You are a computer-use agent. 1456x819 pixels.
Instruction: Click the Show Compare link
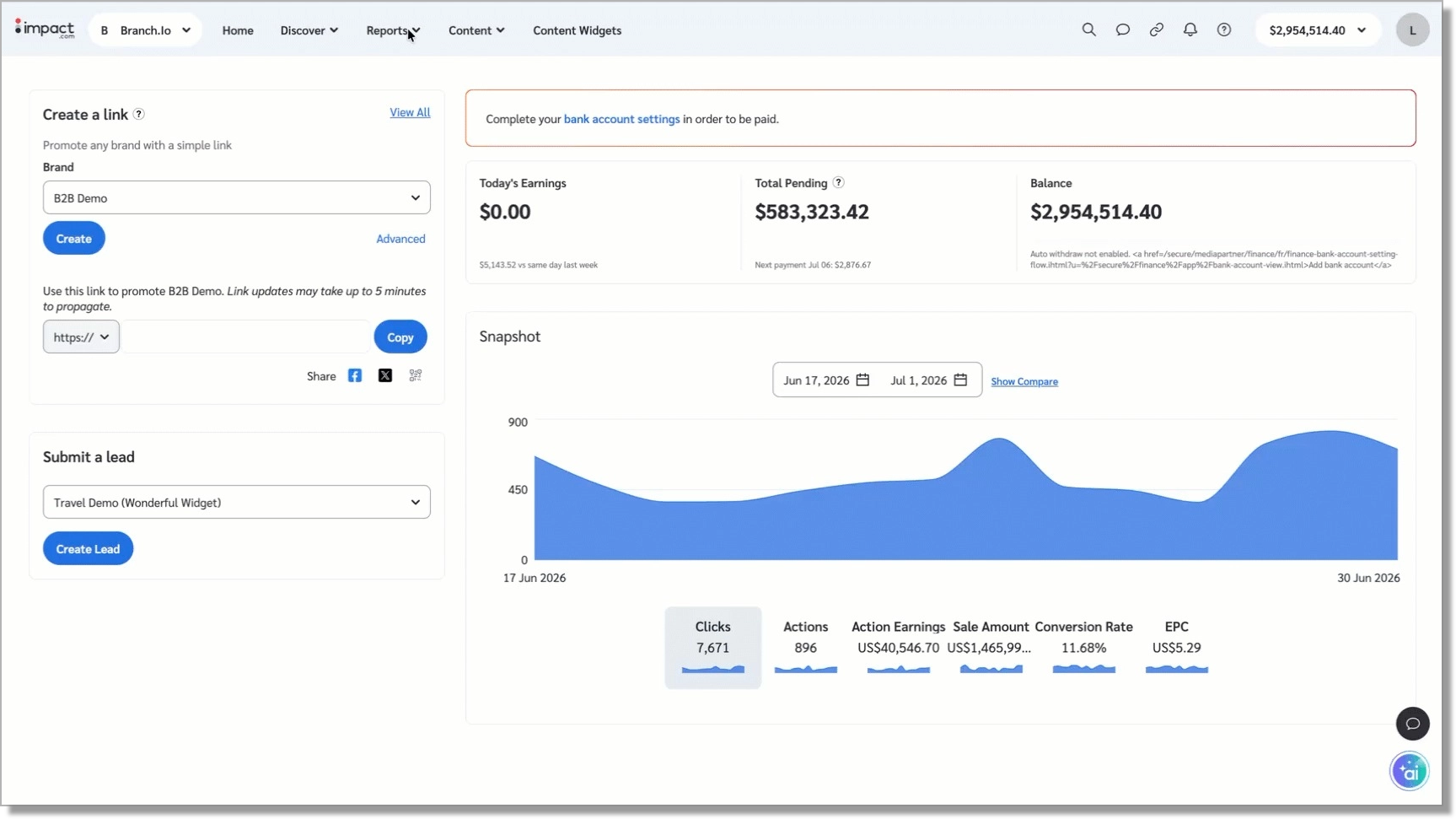(x=1024, y=381)
